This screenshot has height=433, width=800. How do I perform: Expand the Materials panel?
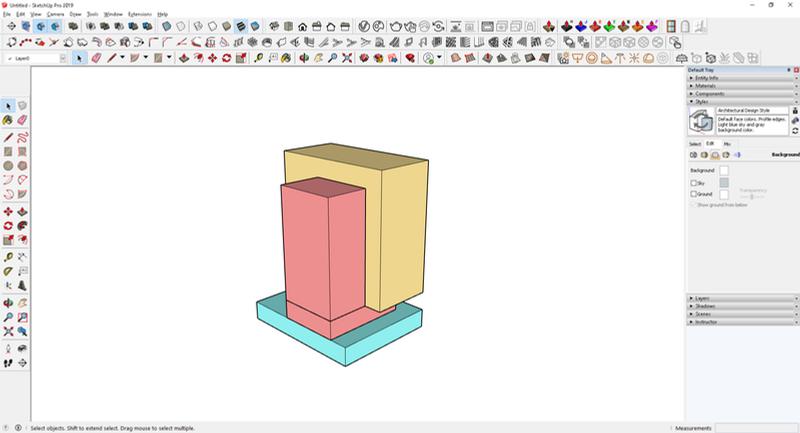743,86
